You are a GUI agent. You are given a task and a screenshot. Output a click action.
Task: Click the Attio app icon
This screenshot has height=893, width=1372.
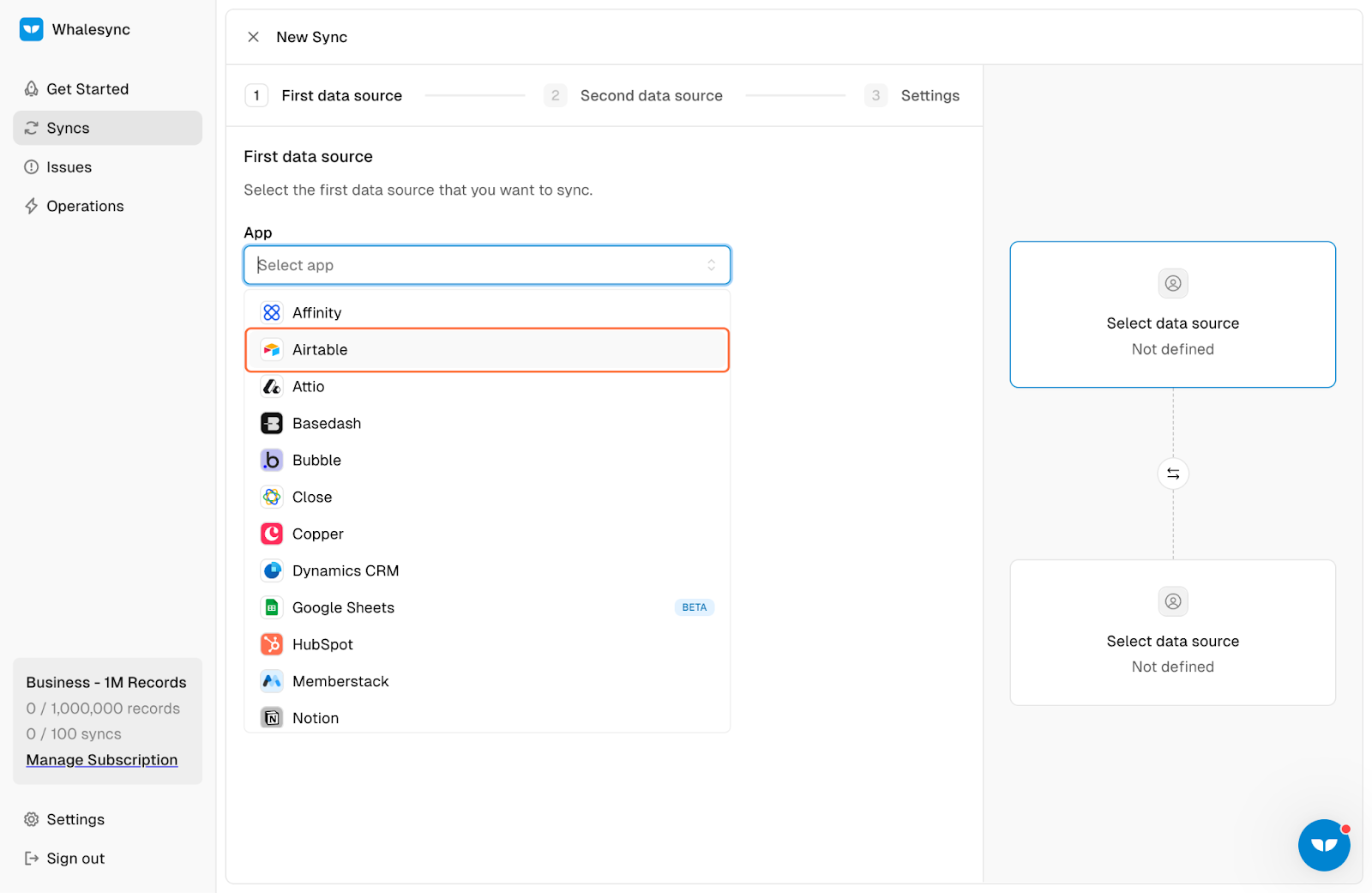coord(272,387)
